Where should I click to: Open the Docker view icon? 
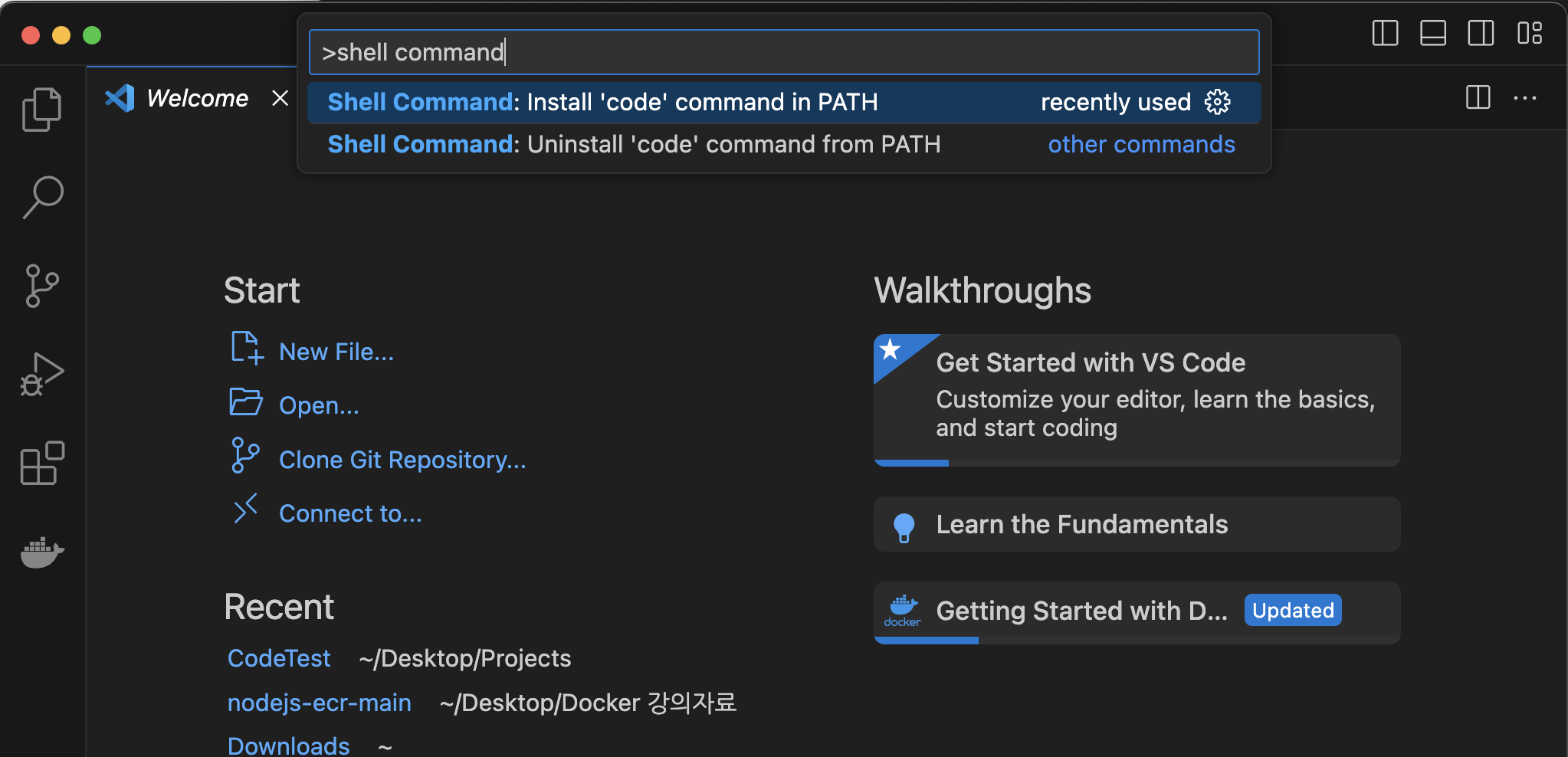coord(42,552)
